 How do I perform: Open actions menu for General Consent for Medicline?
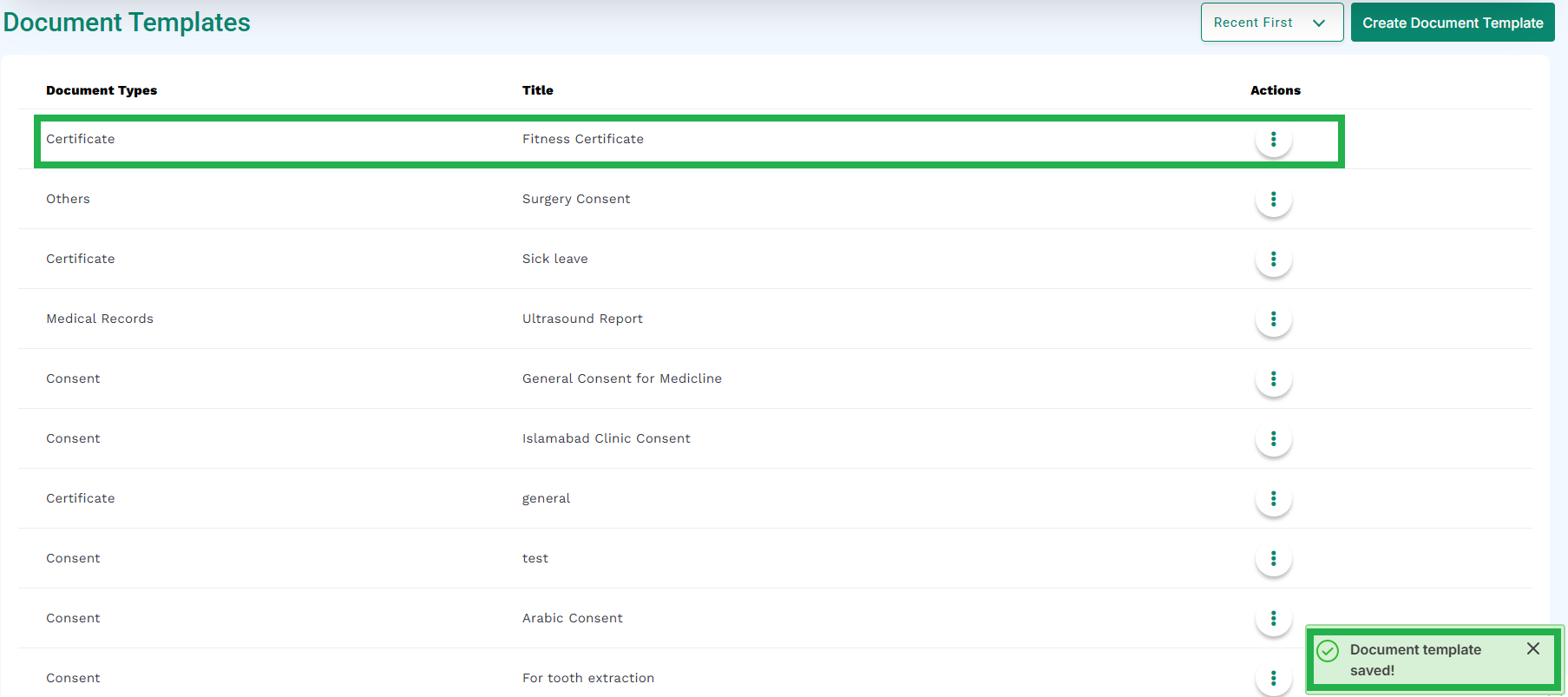(x=1273, y=378)
